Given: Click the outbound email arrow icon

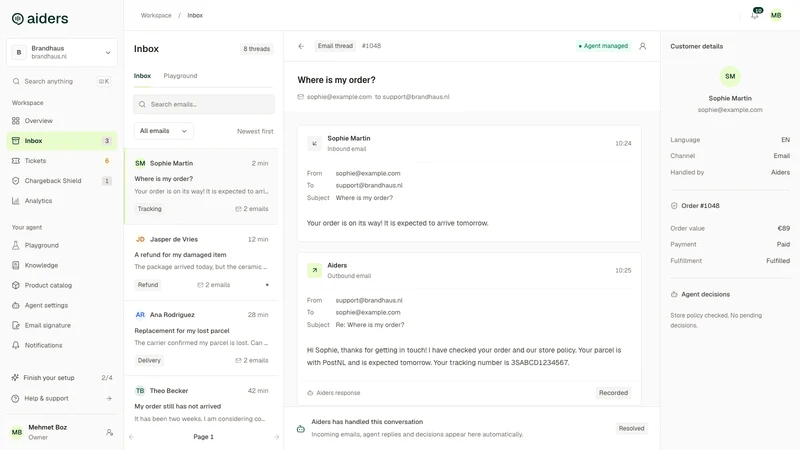Looking at the screenshot, I should tap(314, 270).
